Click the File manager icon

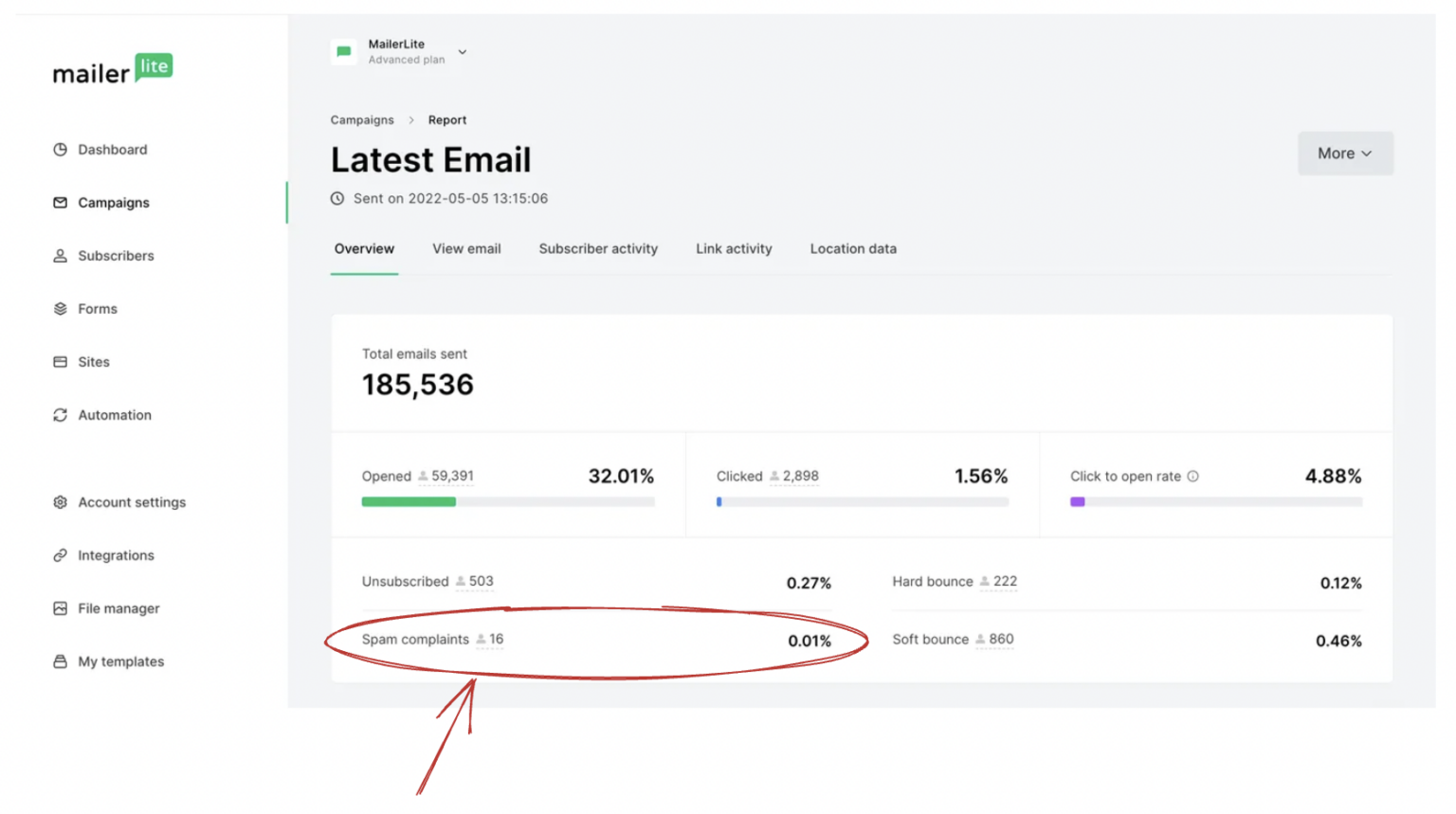(x=59, y=607)
